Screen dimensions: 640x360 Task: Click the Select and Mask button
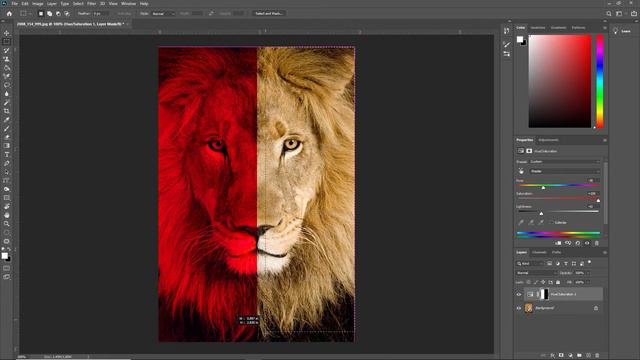pos(268,13)
